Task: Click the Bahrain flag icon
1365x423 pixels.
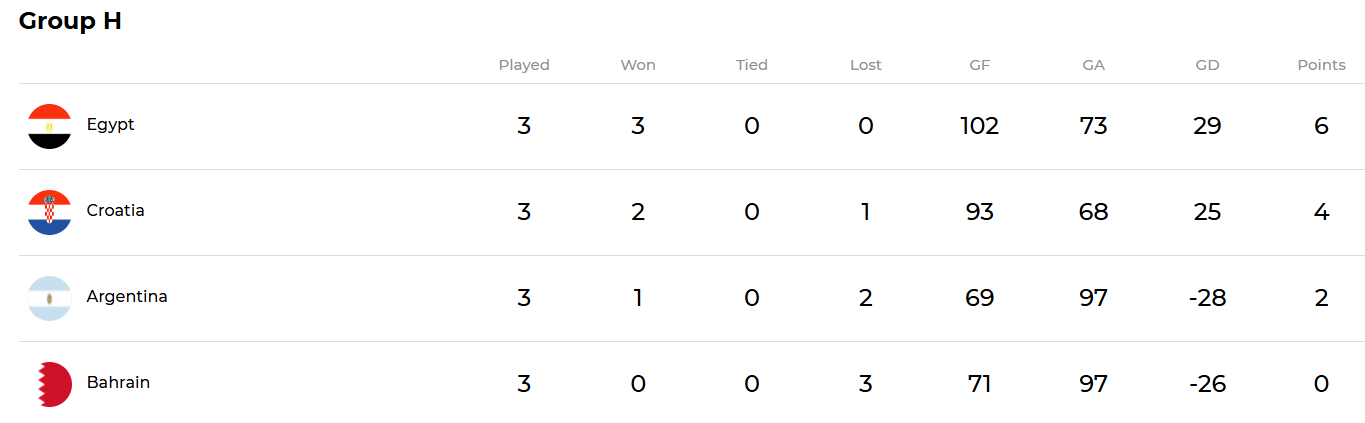Action: click(x=50, y=384)
